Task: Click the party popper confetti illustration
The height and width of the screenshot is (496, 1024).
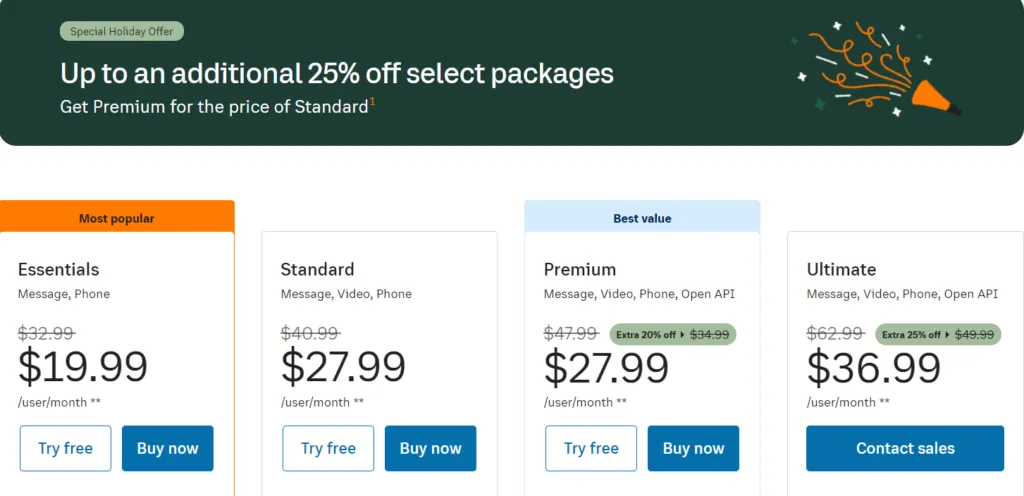Action: (x=876, y=69)
